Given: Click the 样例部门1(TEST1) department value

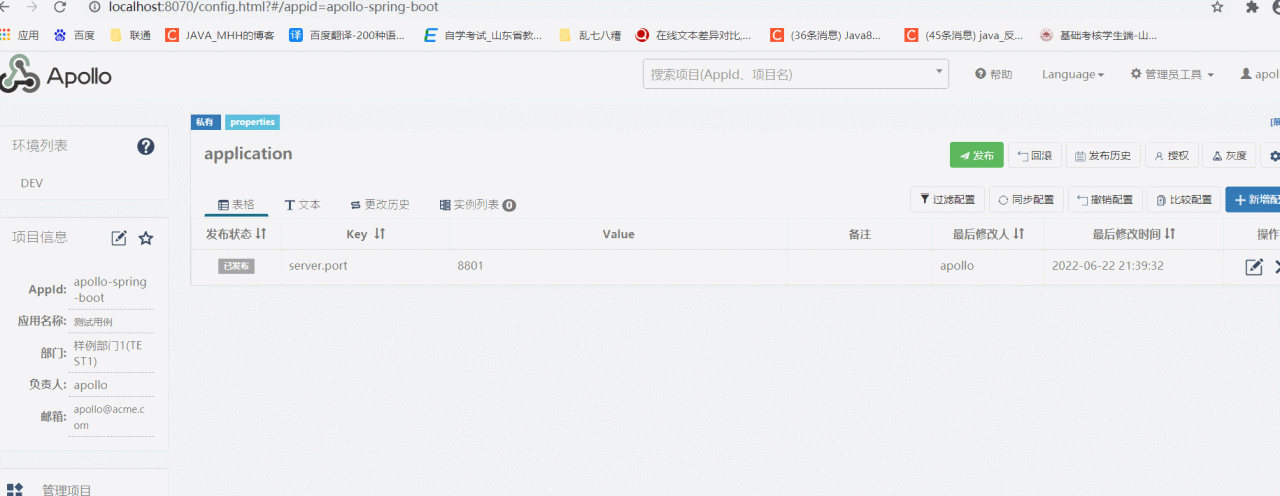Looking at the screenshot, I should click(108, 353).
